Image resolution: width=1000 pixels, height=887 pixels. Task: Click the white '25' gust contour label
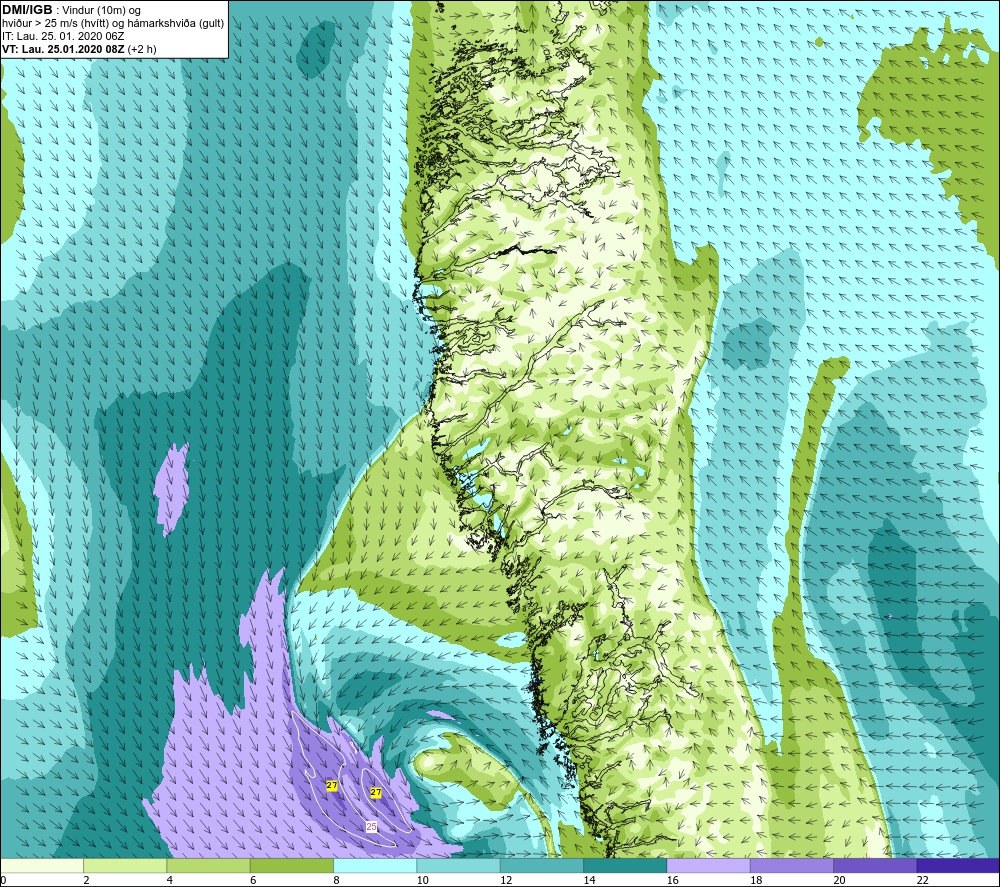pos(371,826)
